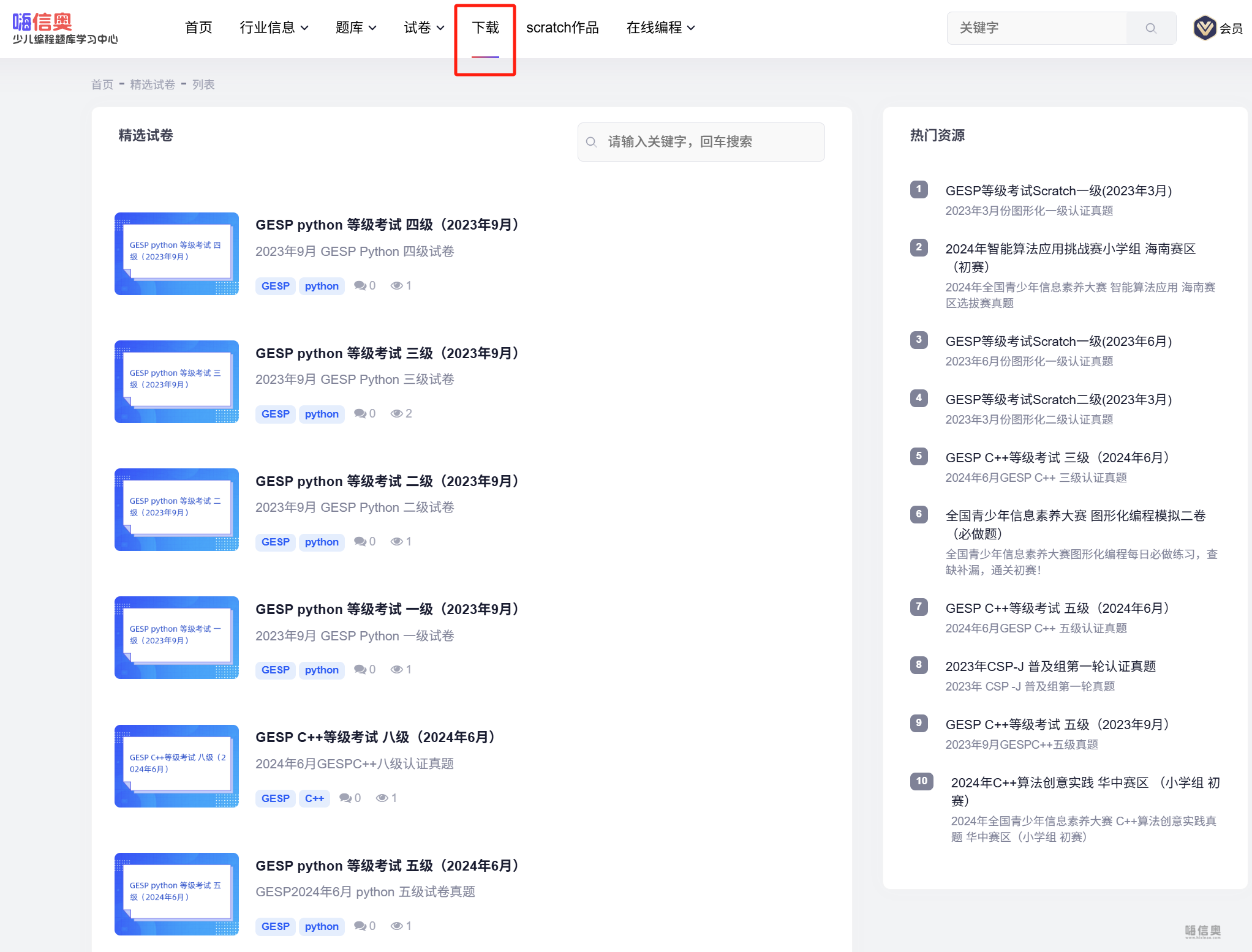Image resolution: width=1252 pixels, height=952 pixels.
Task: Click the python tag on 五级 paper
Action: tap(322, 926)
